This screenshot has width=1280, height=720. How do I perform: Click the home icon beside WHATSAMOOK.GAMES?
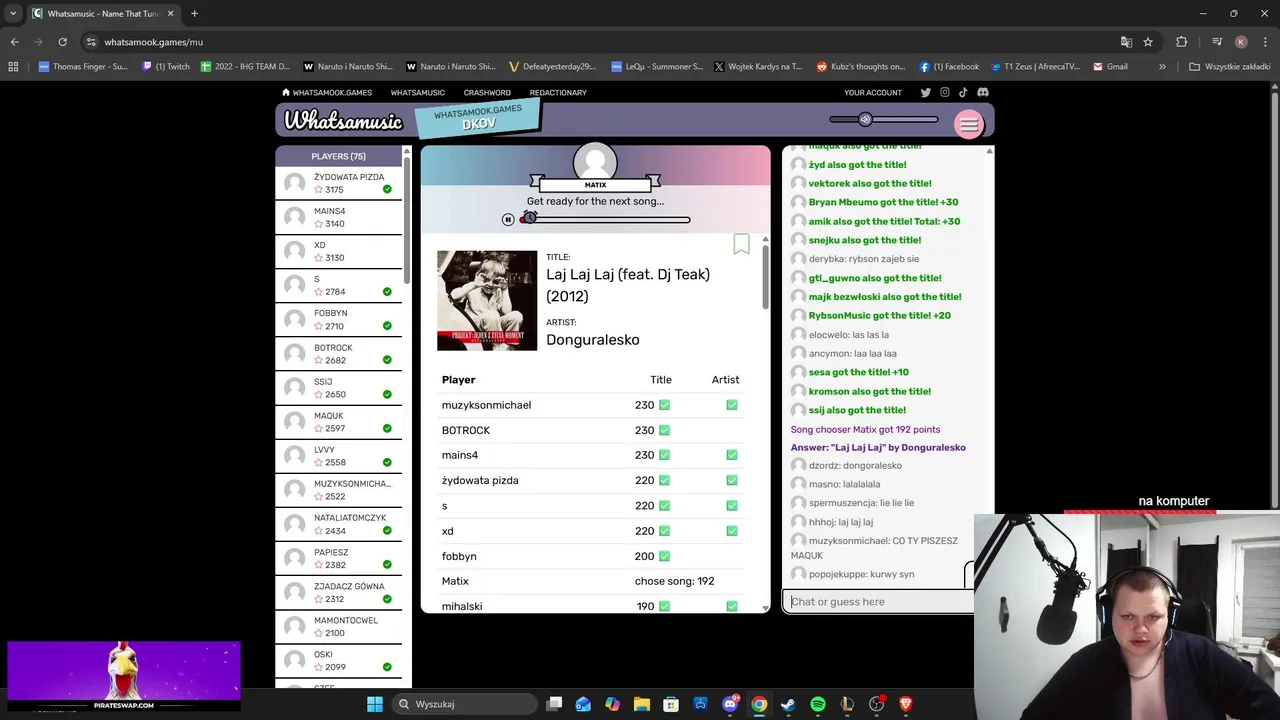(x=286, y=92)
